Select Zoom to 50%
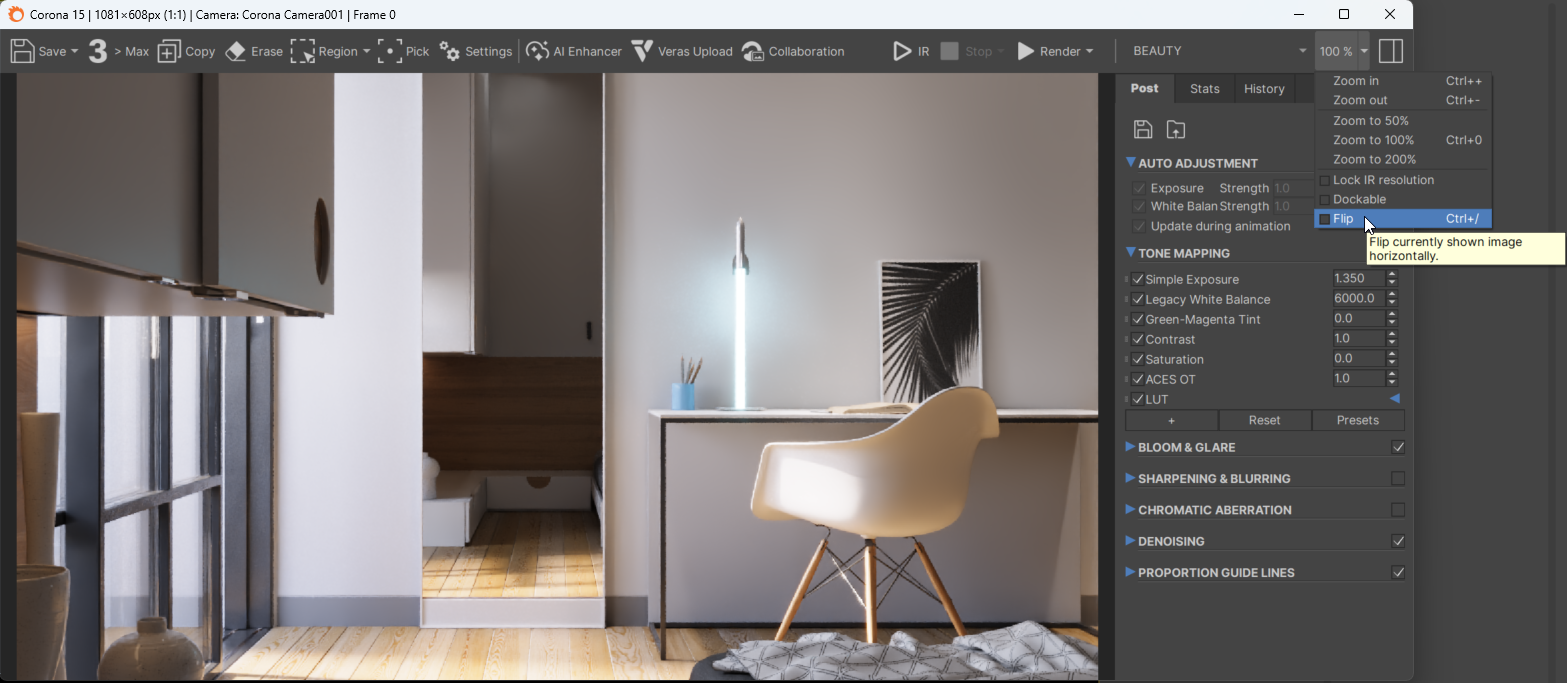 click(x=1403, y=121)
